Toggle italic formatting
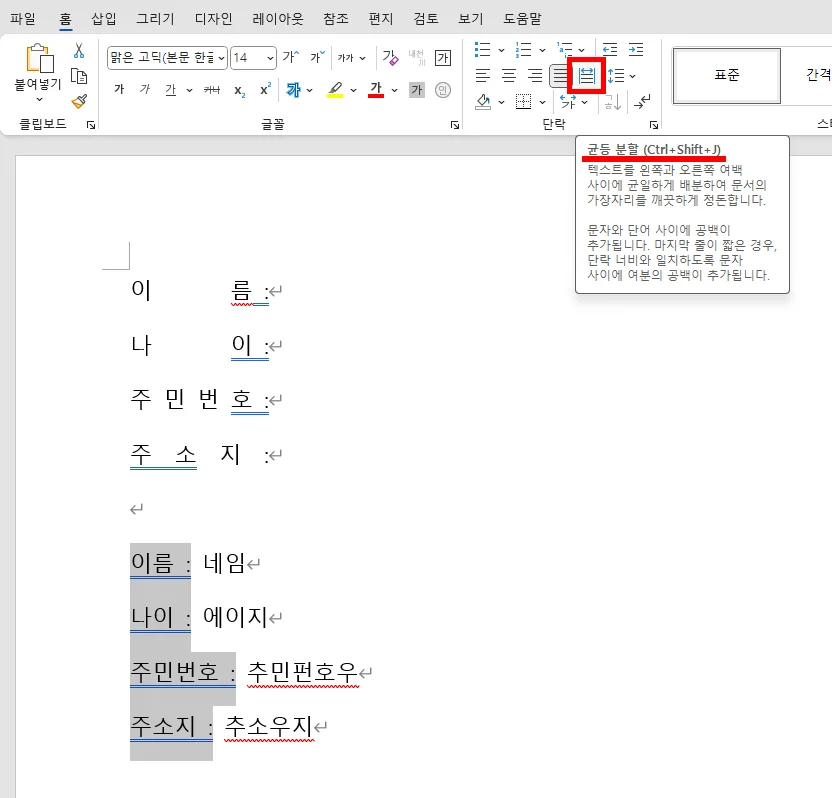Screen dimensions: 832x798 [x=144, y=89]
